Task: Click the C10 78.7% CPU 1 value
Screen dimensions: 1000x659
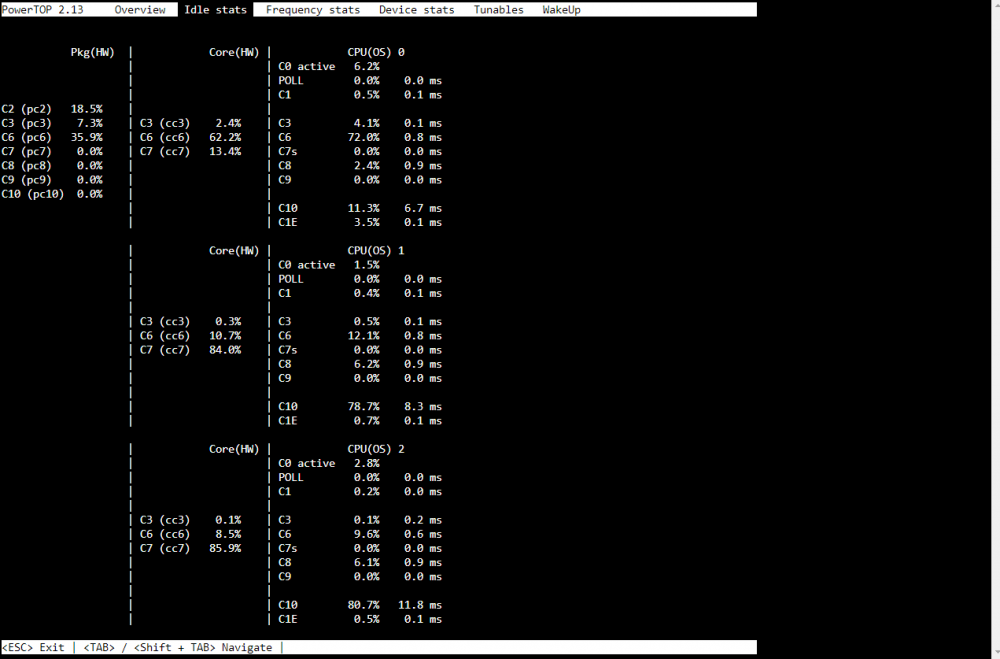Action: point(364,406)
